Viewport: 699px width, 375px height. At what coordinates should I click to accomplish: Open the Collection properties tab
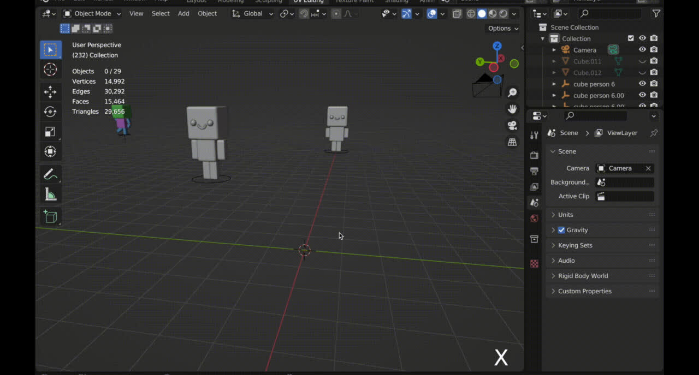pyautogui.click(x=534, y=239)
